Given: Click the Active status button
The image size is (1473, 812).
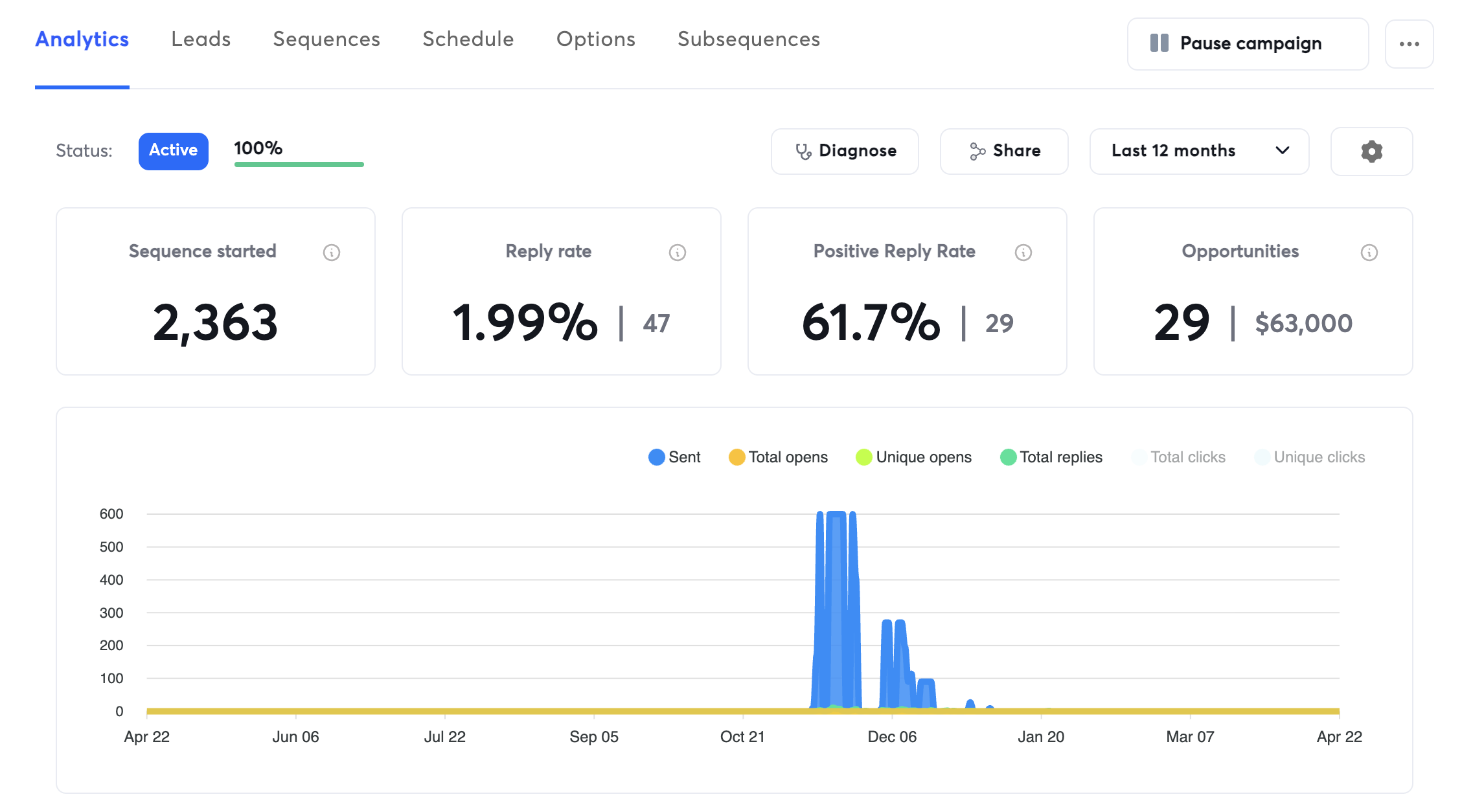Looking at the screenshot, I should coord(173,150).
